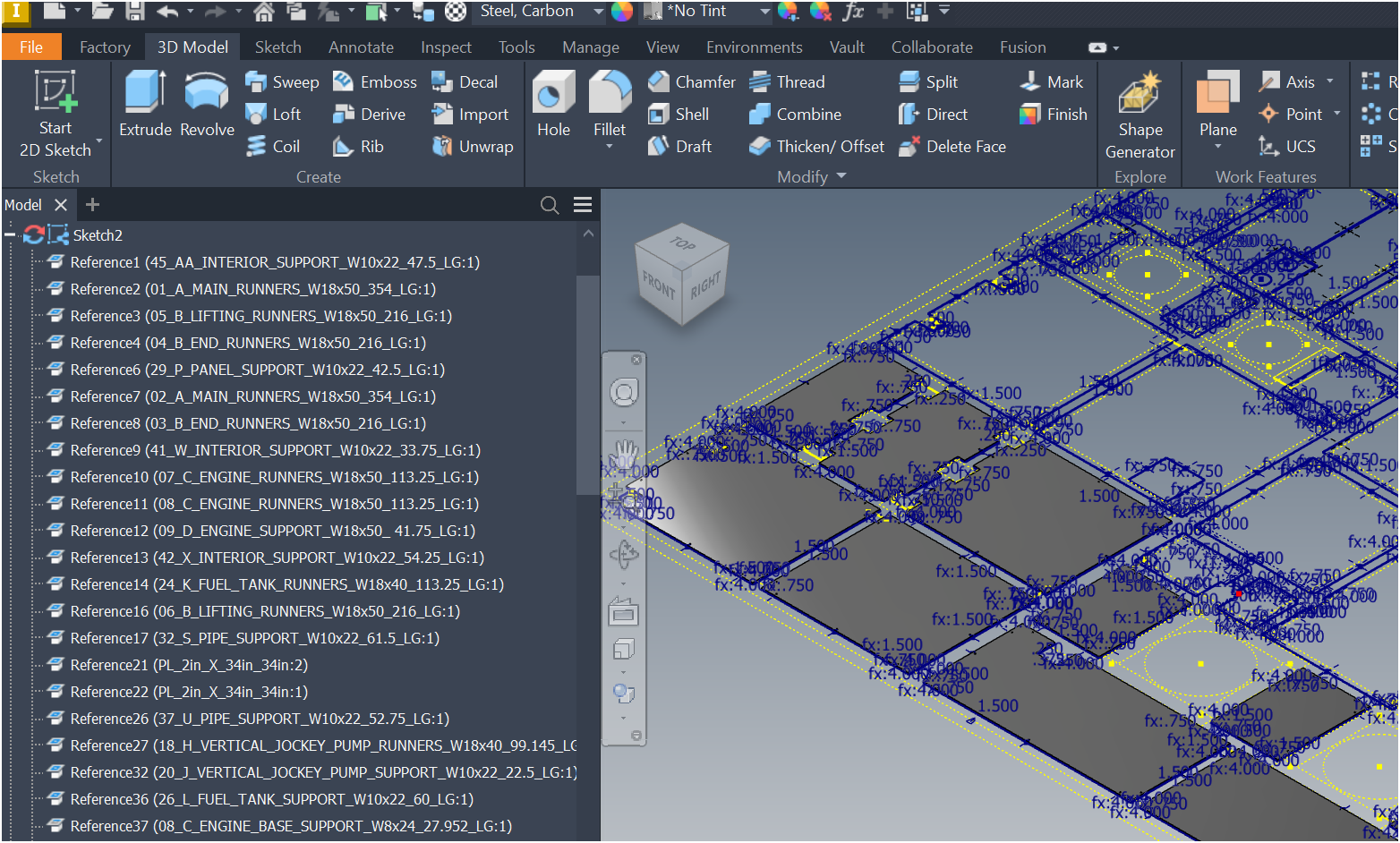Open the Hole tool
Viewport: 1400px width, 843px height.
pyautogui.click(x=552, y=105)
